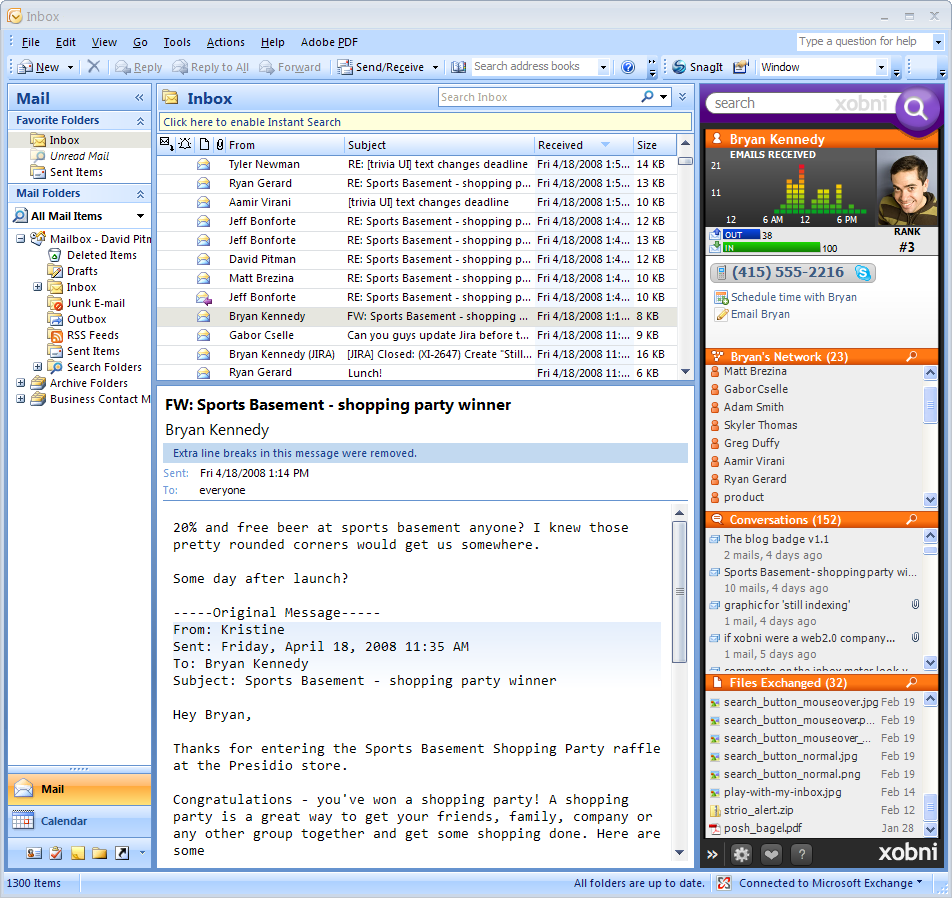This screenshot has height=898, width=952.
Task: Open the SnagIt Window profile dropdown
Action: [x=881, y=67]
